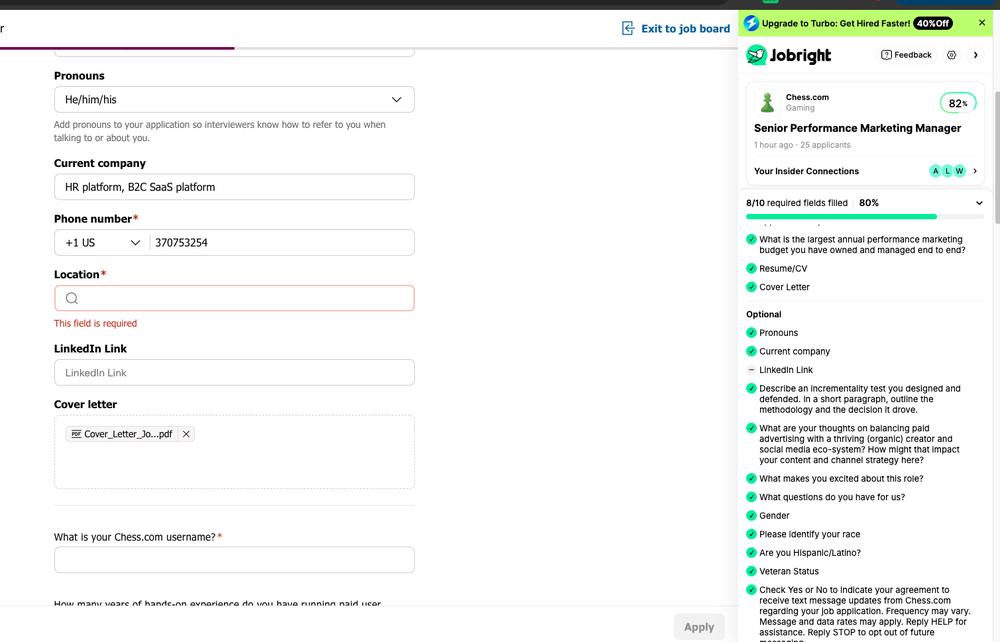Click insider connection avatar A

935,171
